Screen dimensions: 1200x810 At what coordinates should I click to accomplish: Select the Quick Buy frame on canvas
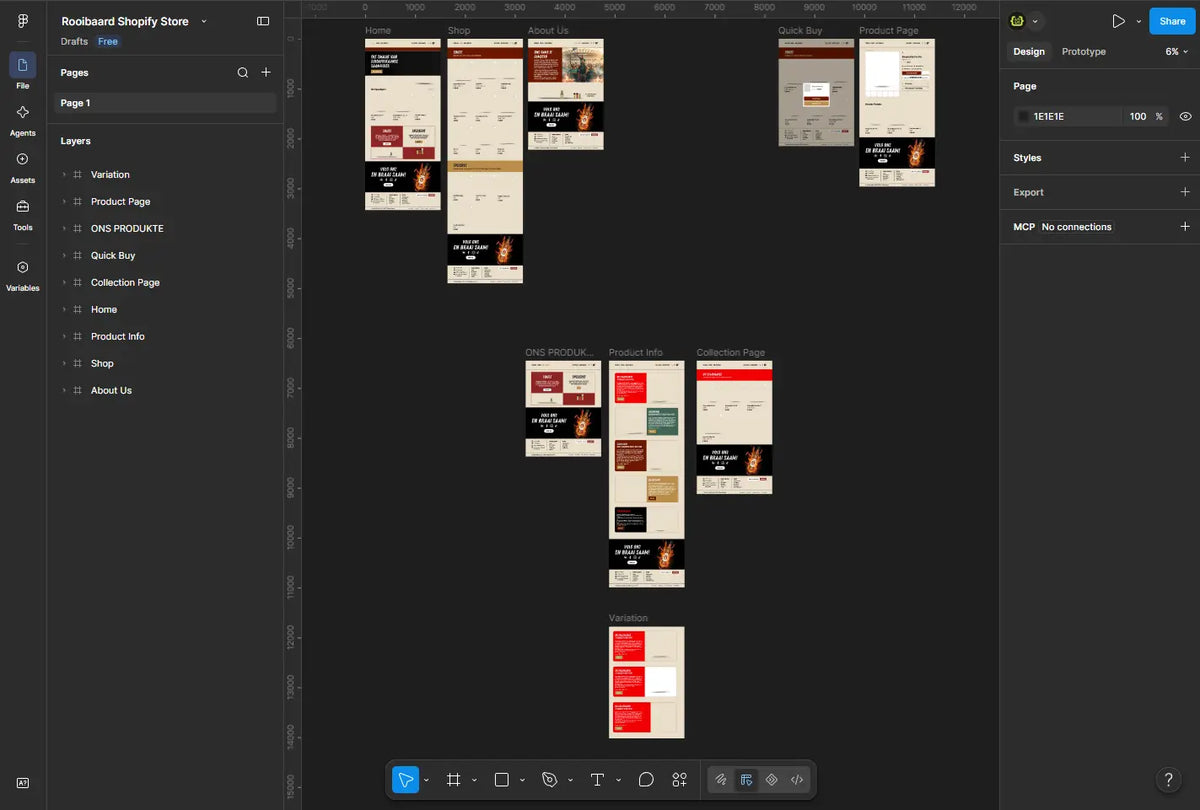coord(816,92)
